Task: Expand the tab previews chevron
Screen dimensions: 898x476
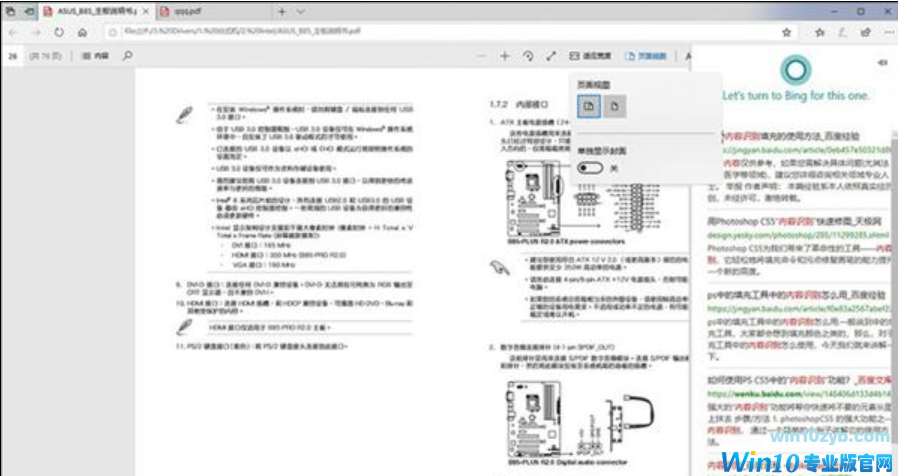Action: click(301, 11)
